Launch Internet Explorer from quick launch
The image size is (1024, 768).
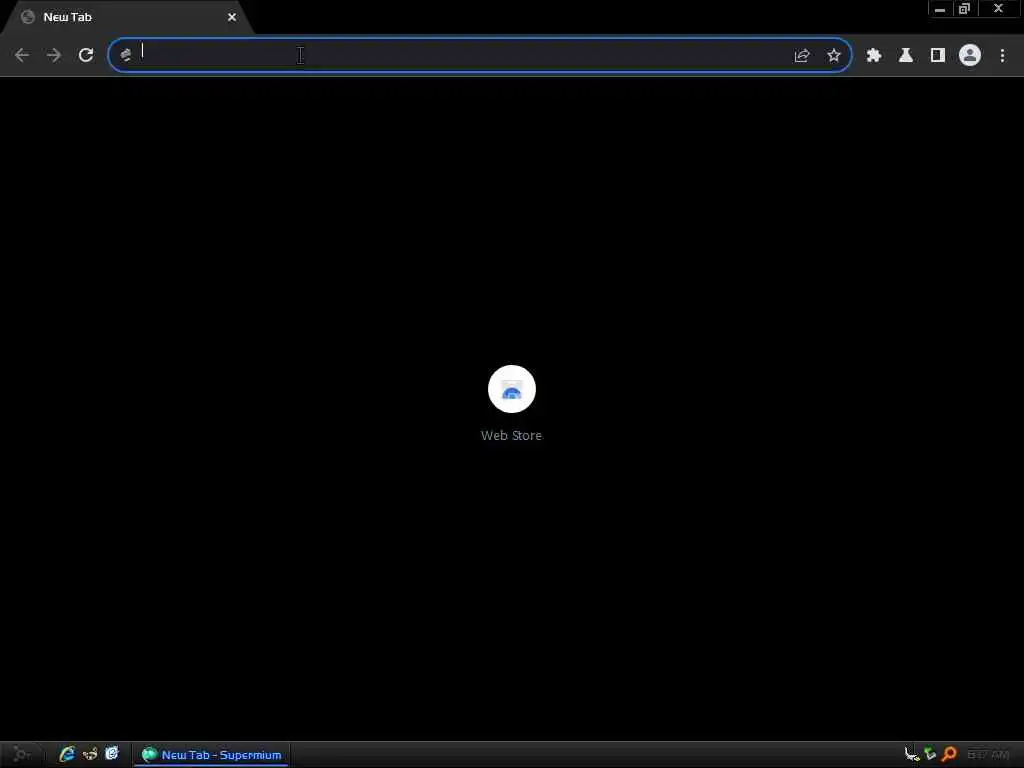tap(67, 754)
